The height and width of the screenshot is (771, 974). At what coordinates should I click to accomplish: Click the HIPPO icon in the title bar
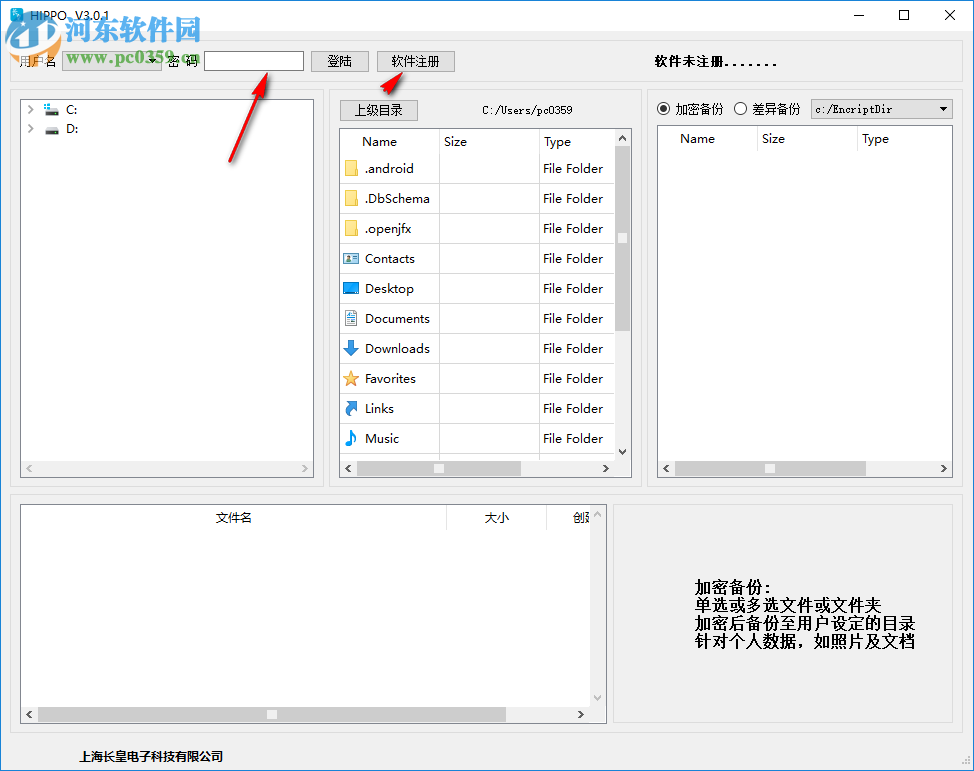click(17, 15)
